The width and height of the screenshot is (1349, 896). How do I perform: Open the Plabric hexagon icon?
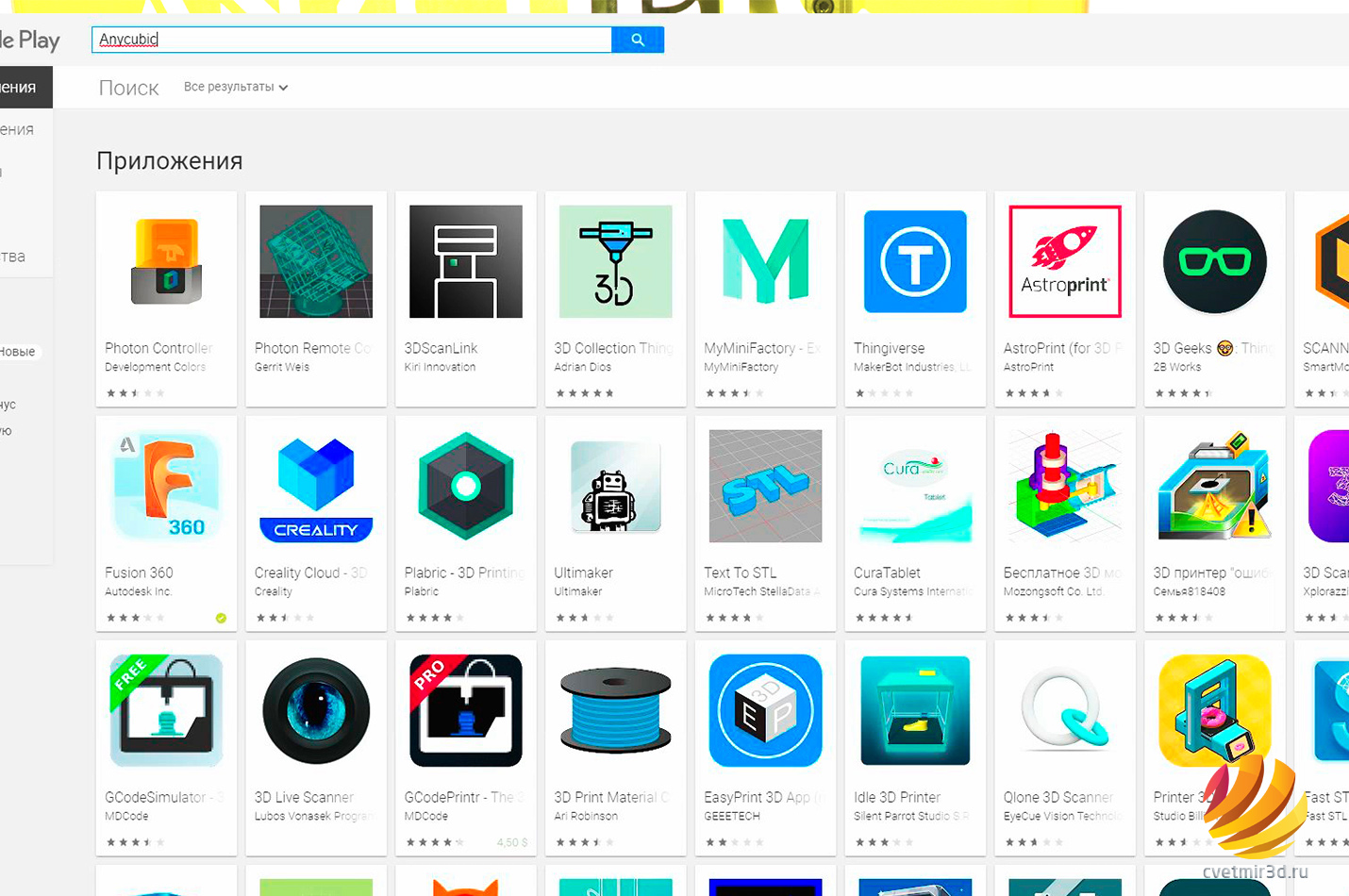click(466, 486)
